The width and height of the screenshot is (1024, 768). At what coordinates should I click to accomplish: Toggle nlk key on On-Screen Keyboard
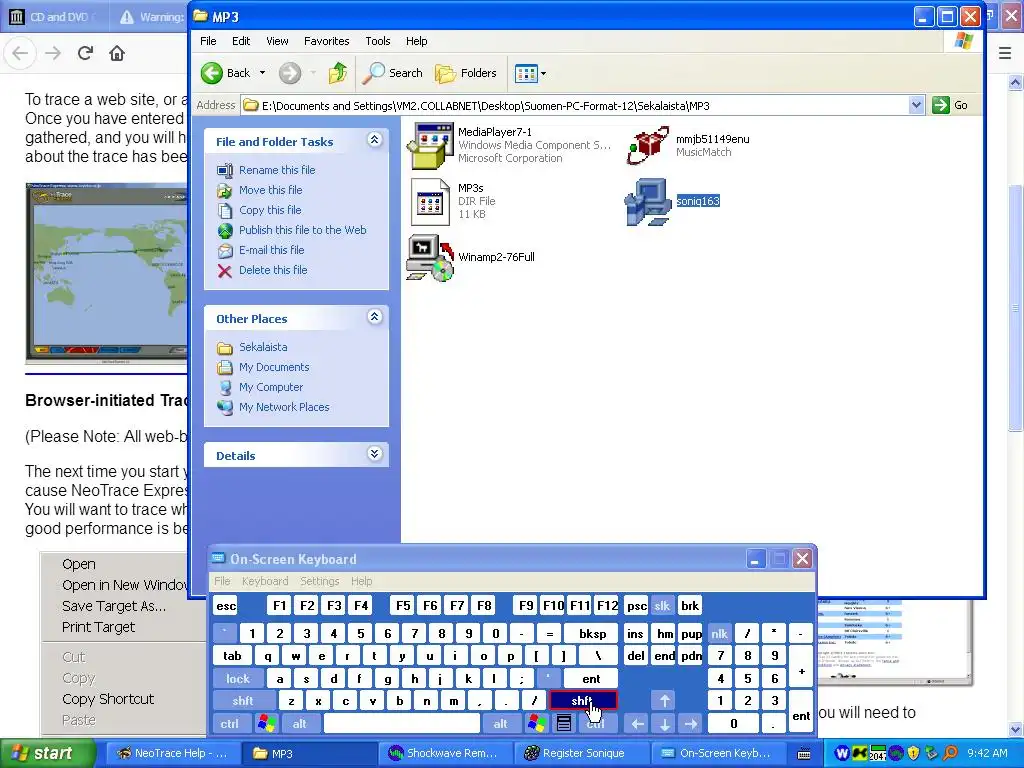tap(719, 634)
